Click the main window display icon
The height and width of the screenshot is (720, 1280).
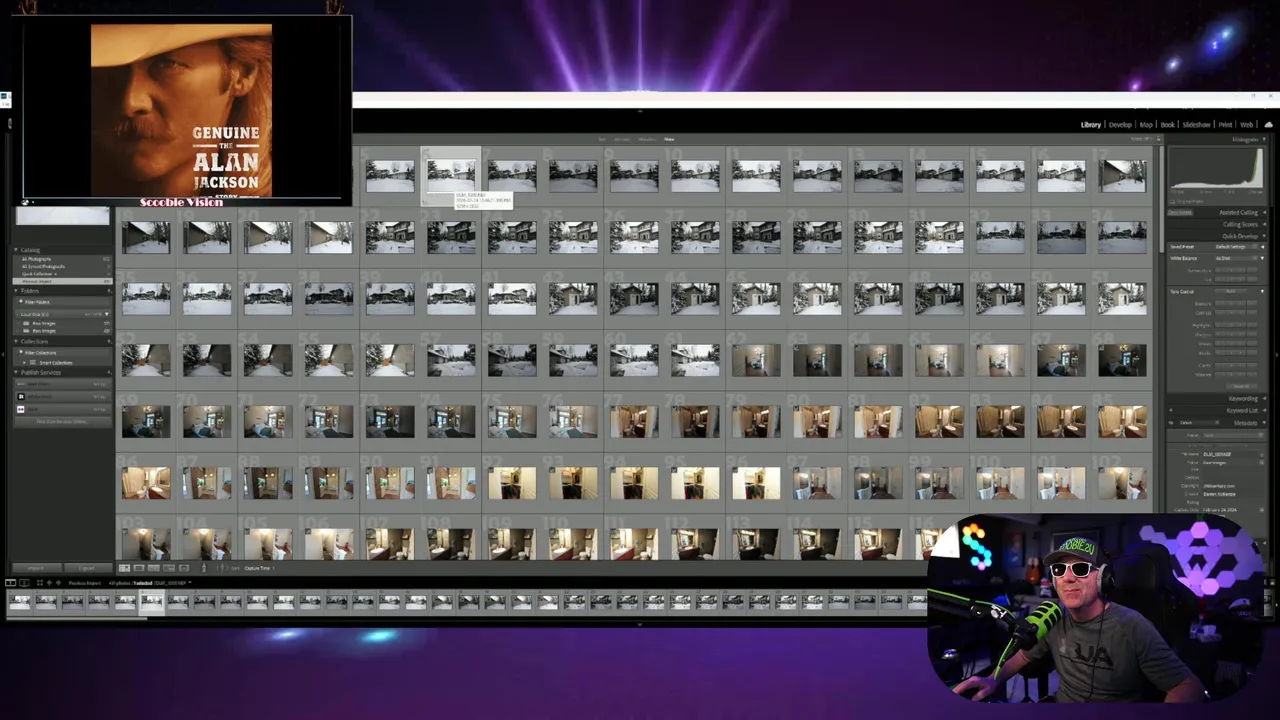click(x=10, y=582)
